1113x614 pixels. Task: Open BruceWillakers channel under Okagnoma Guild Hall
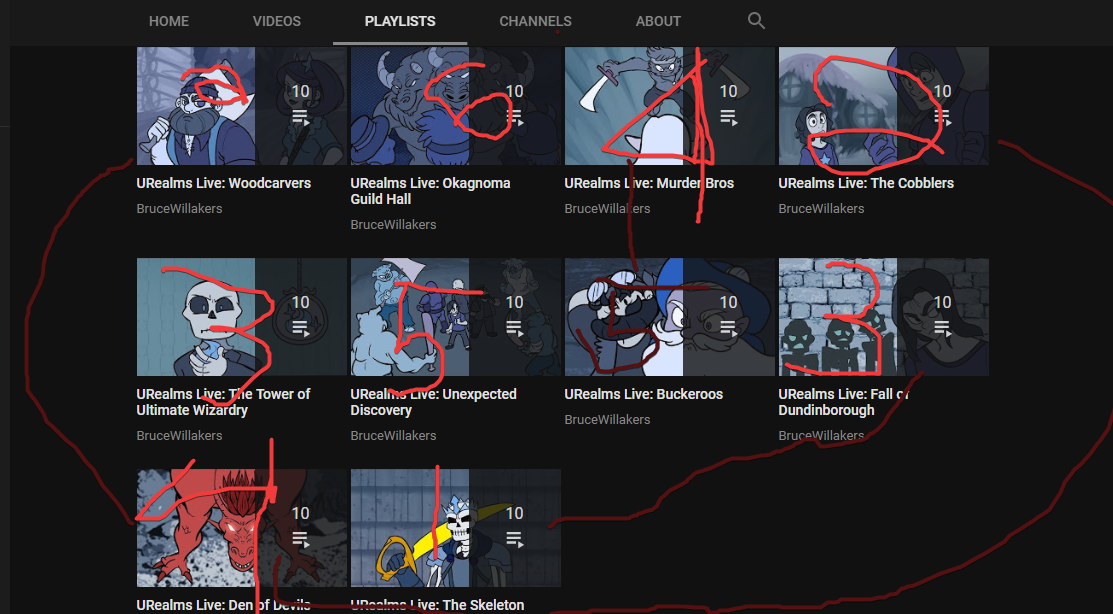point(393,224)
